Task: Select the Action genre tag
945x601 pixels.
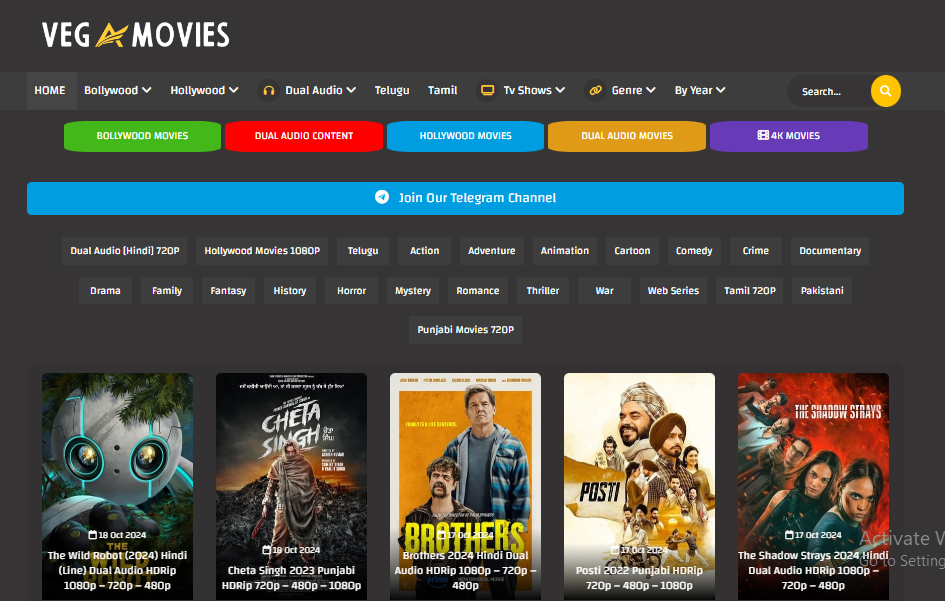Action: coord(424,251)
